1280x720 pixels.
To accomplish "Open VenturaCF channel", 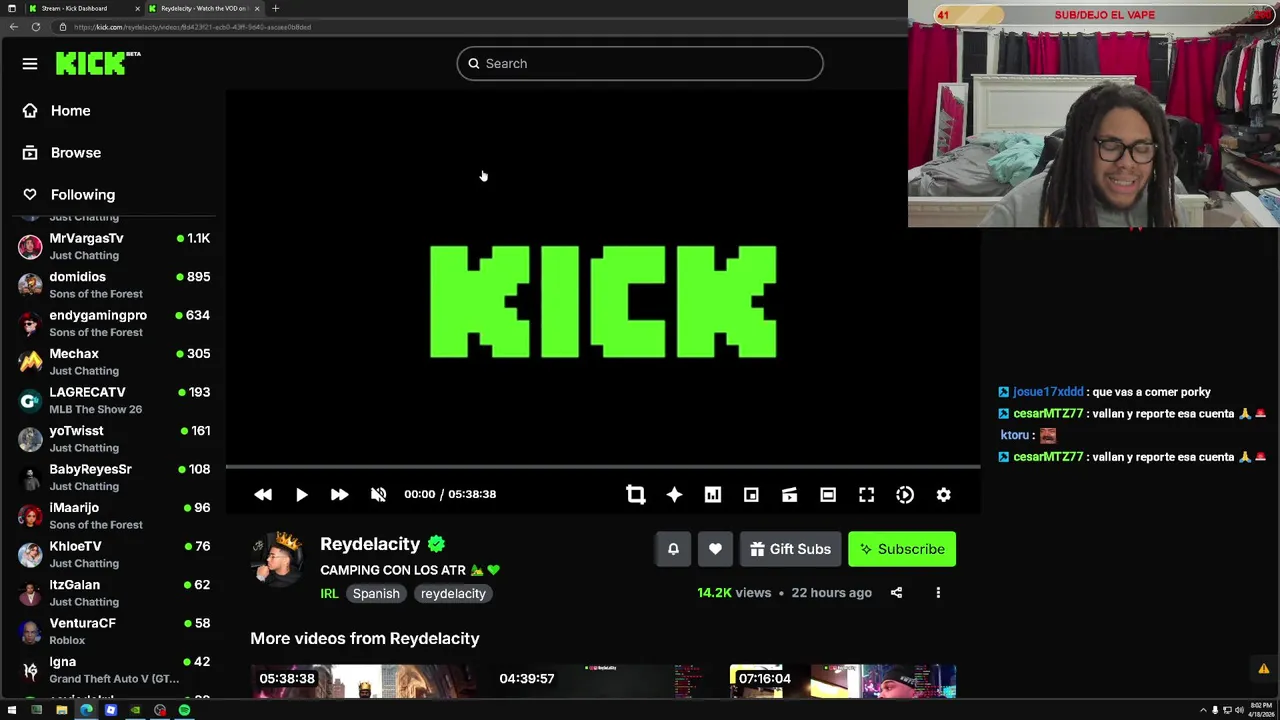I will [x=112, y=631].
